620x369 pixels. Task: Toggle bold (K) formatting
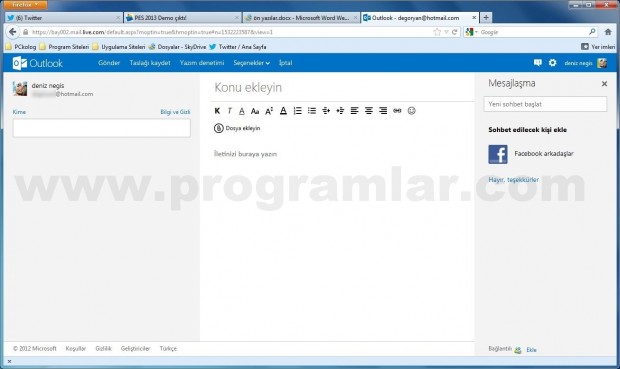pos(217,111)
